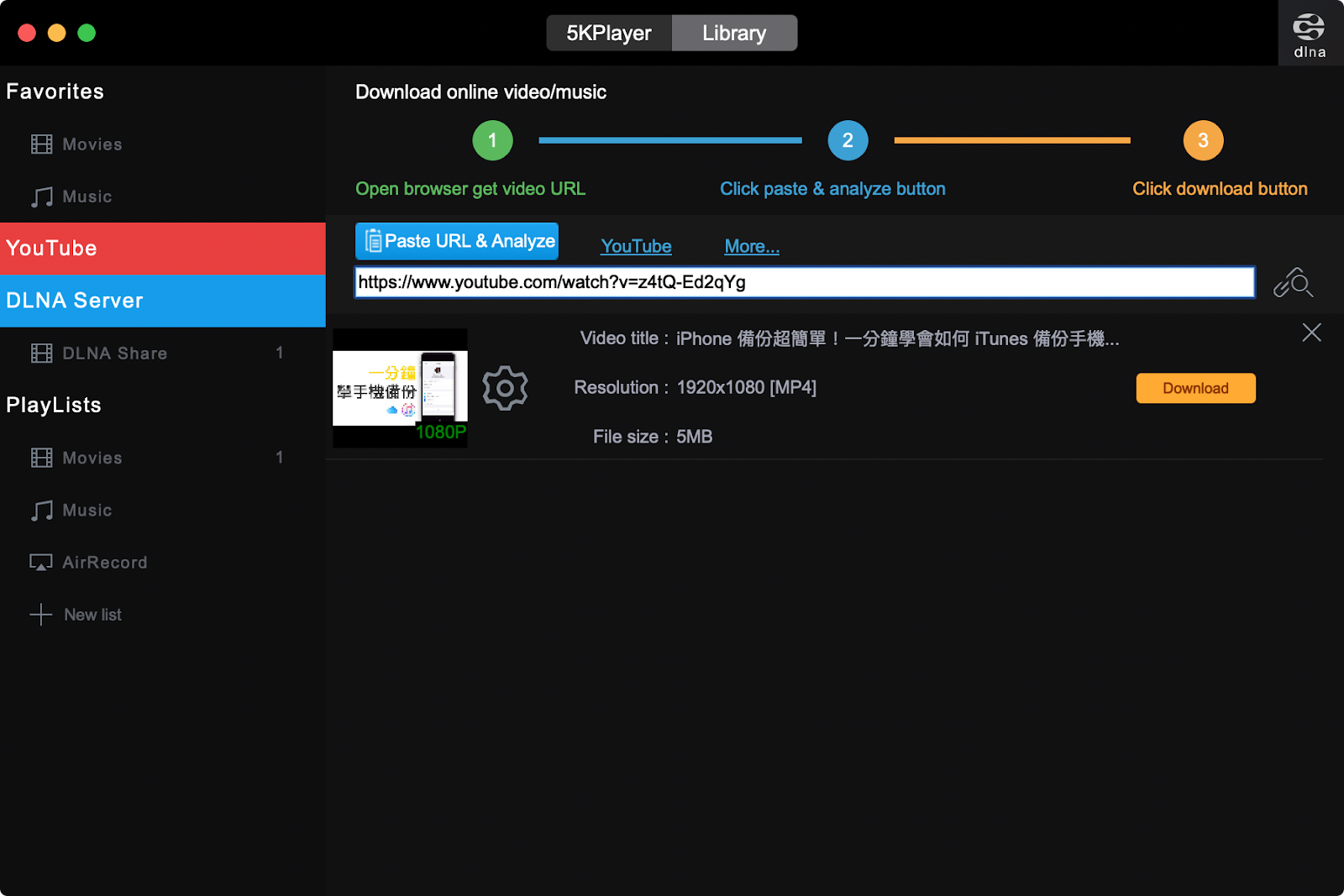The height and width of the screenshot is (896, 1344).
Task: Click the File size 5MB text
Action: point(653,437)
